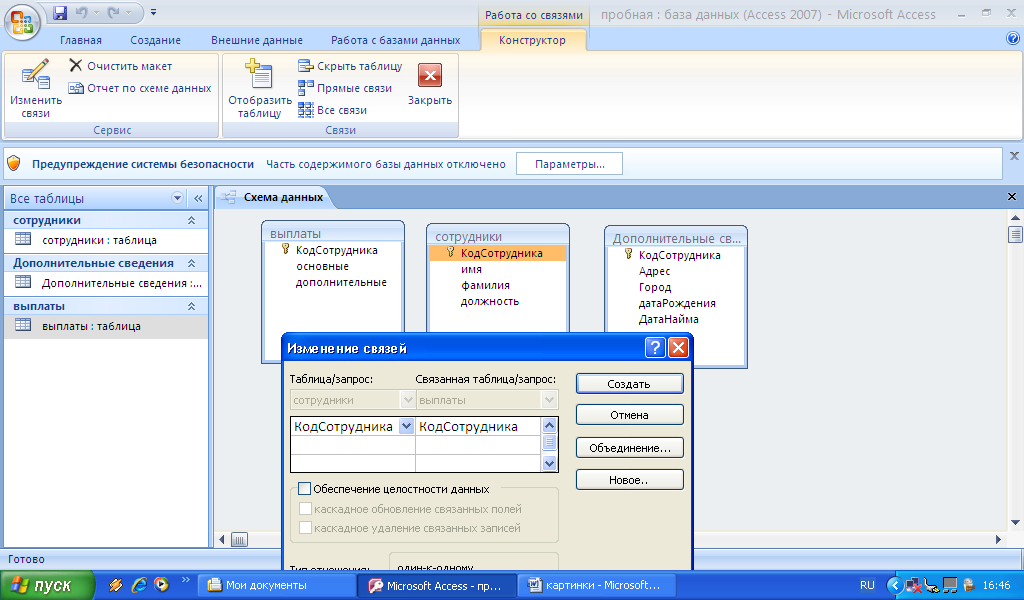Click the RU language indicator

[867, 585]
